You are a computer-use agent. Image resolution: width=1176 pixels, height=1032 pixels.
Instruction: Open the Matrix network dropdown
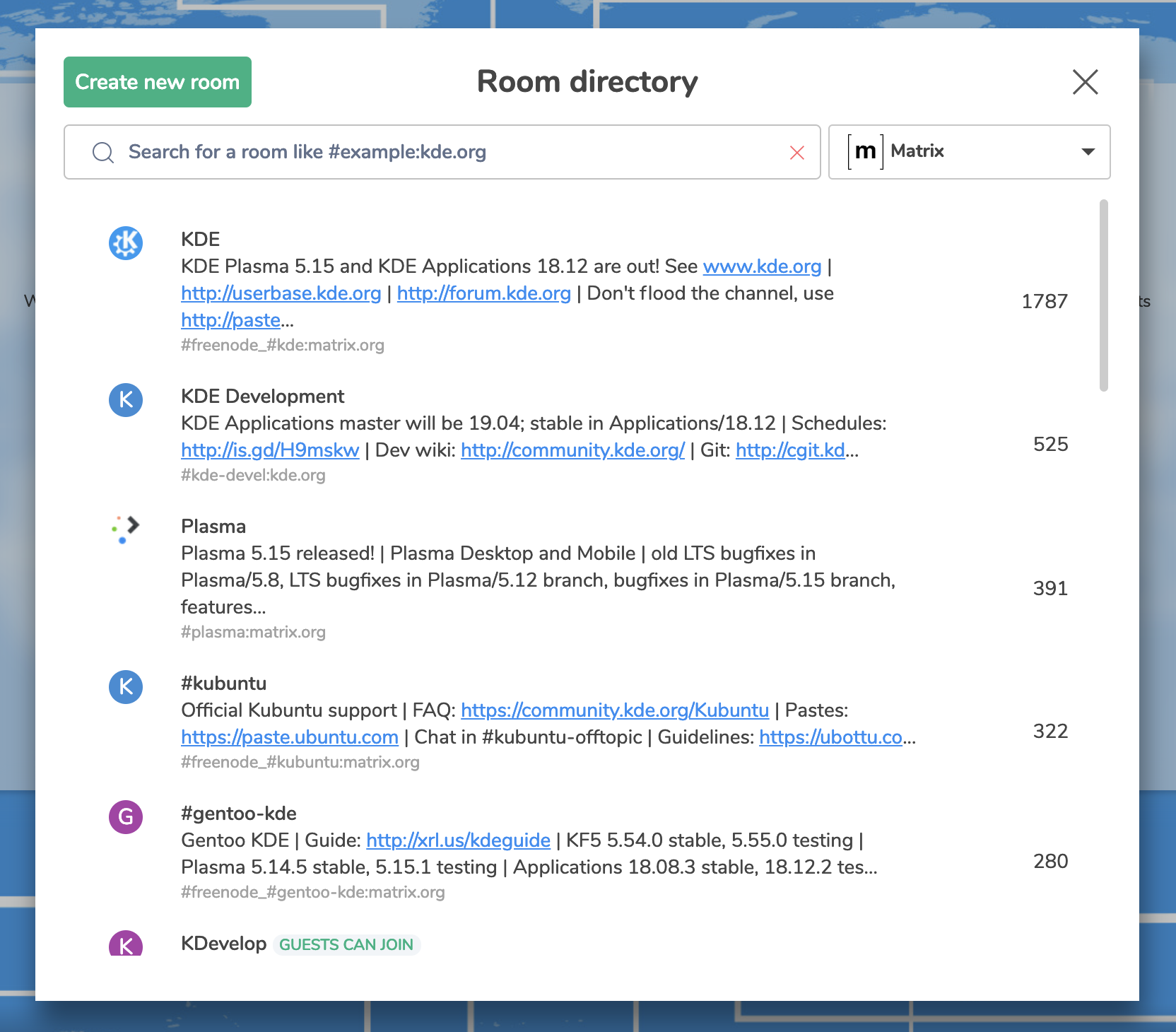click(968, 152)
